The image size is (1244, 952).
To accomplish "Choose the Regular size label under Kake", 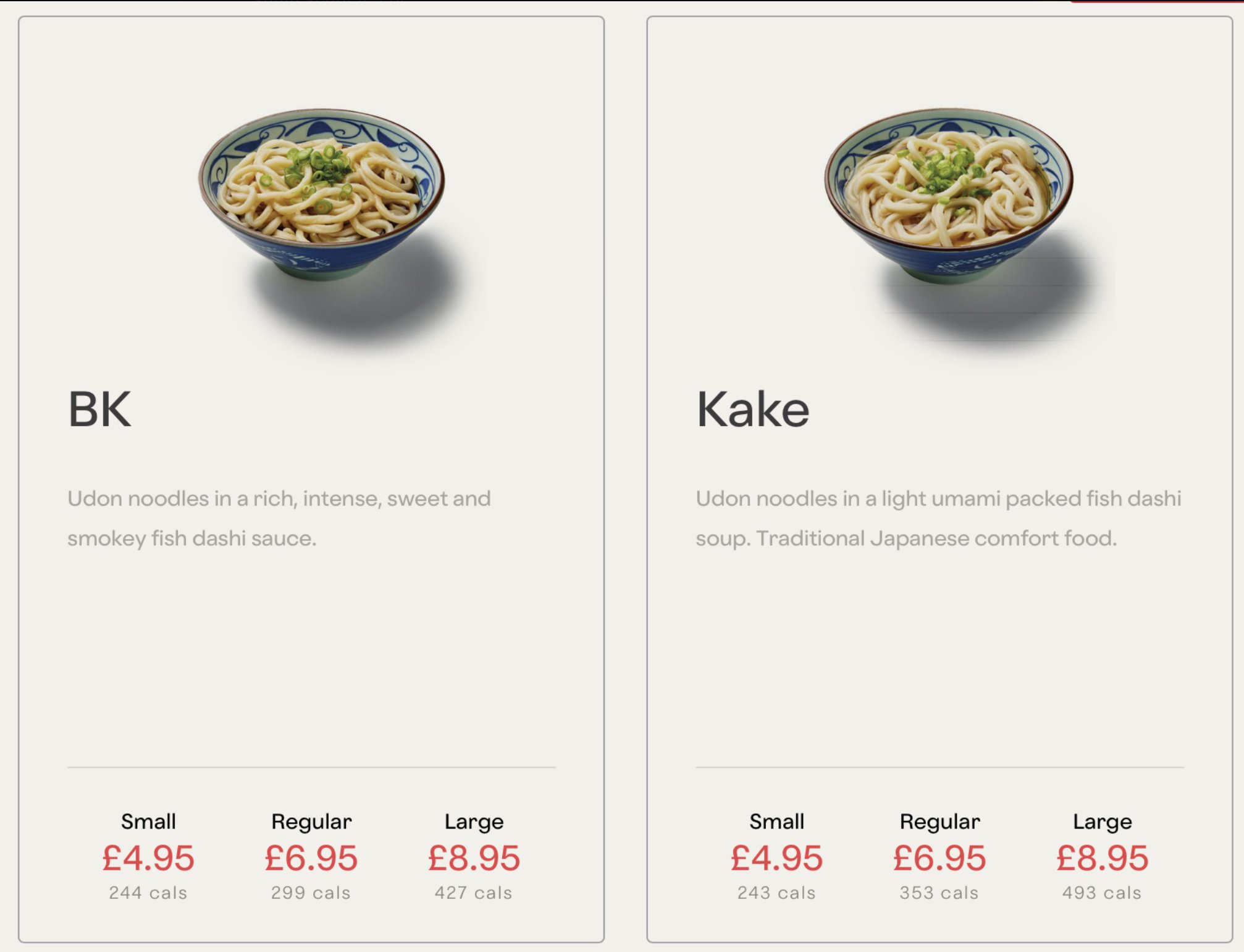I will [939, 821].
